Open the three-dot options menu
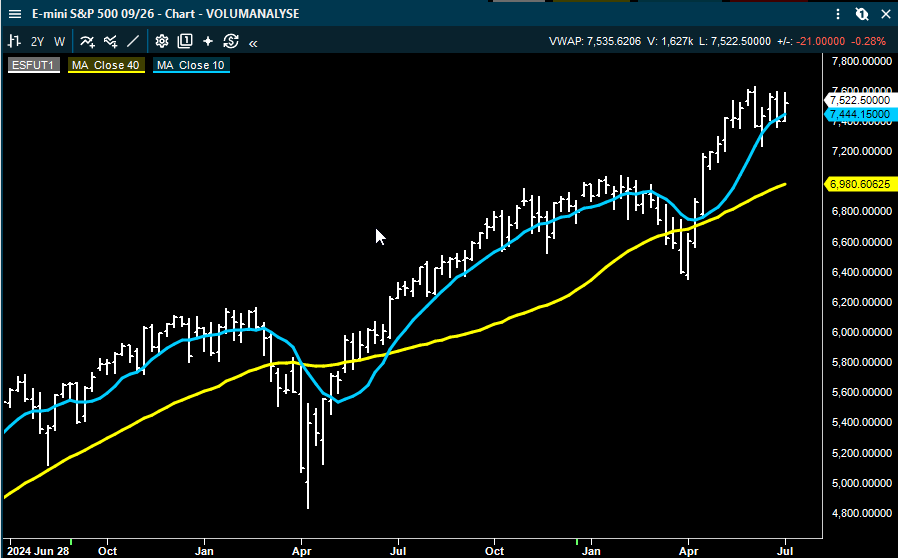This screenshot has height=558, width=898. click(x=838, y=14)
